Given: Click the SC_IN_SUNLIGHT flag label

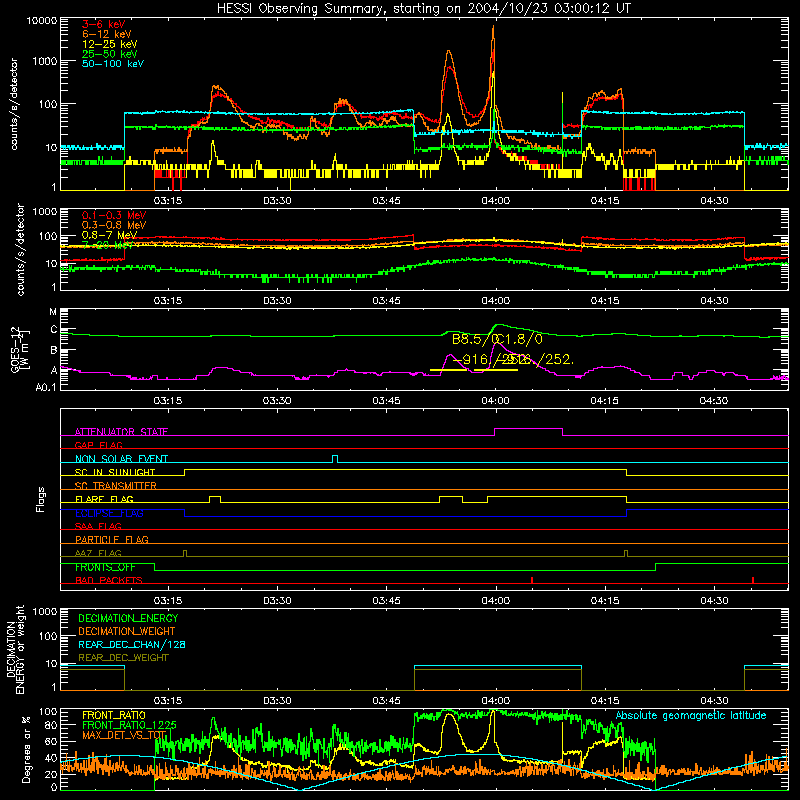Looking at the screenshot, I should (x=115, y=472).
